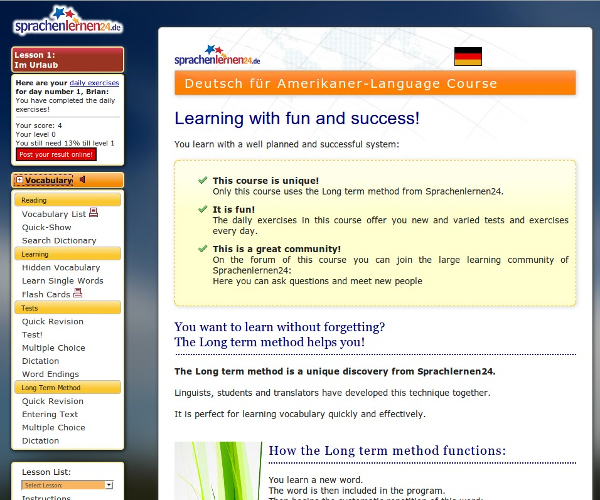Click the green checkmark beside 'This is a great community!'
This screenshot has width=600, height=500.
202,248
